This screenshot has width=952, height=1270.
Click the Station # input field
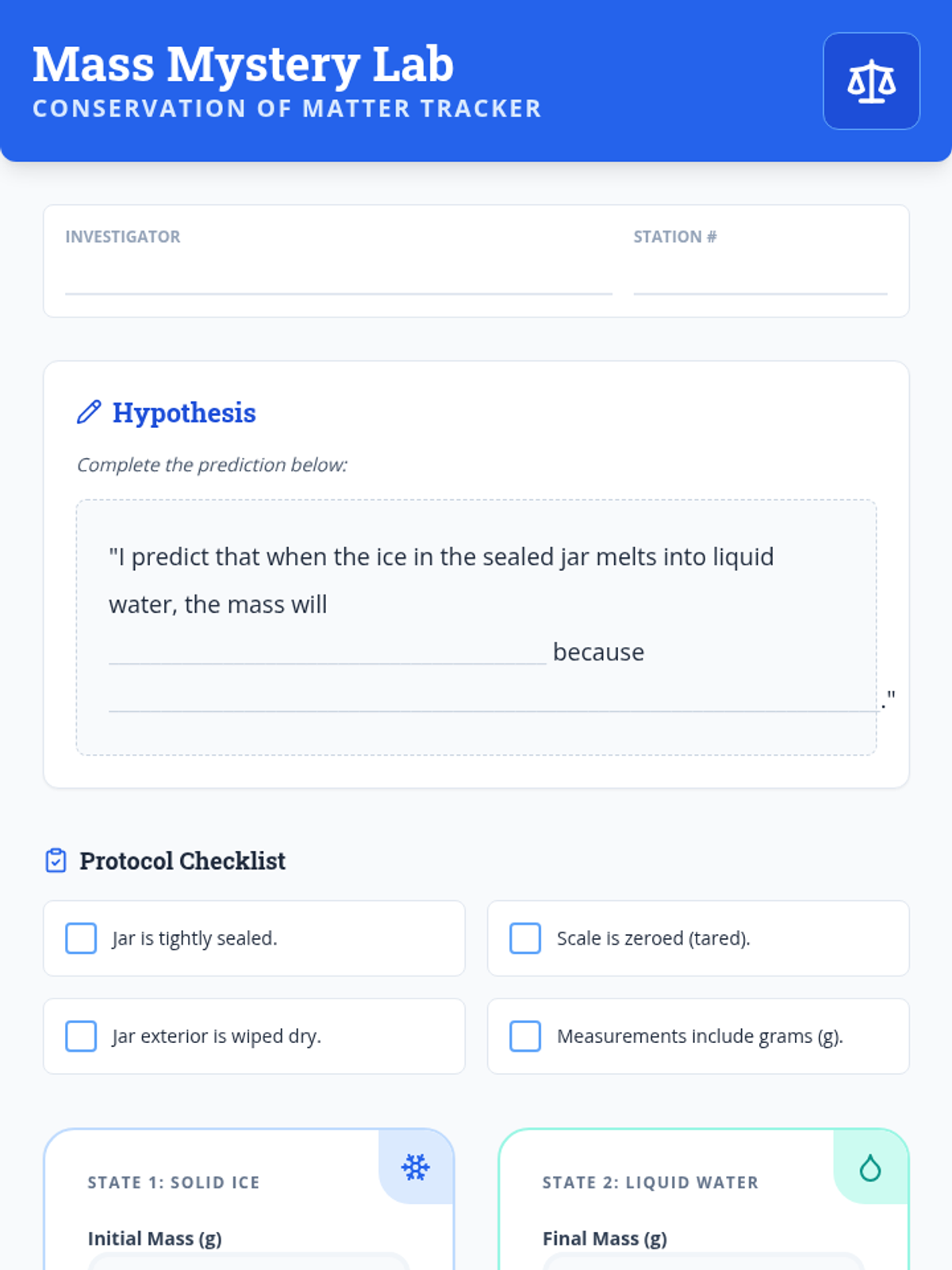(x=759, y=276)
